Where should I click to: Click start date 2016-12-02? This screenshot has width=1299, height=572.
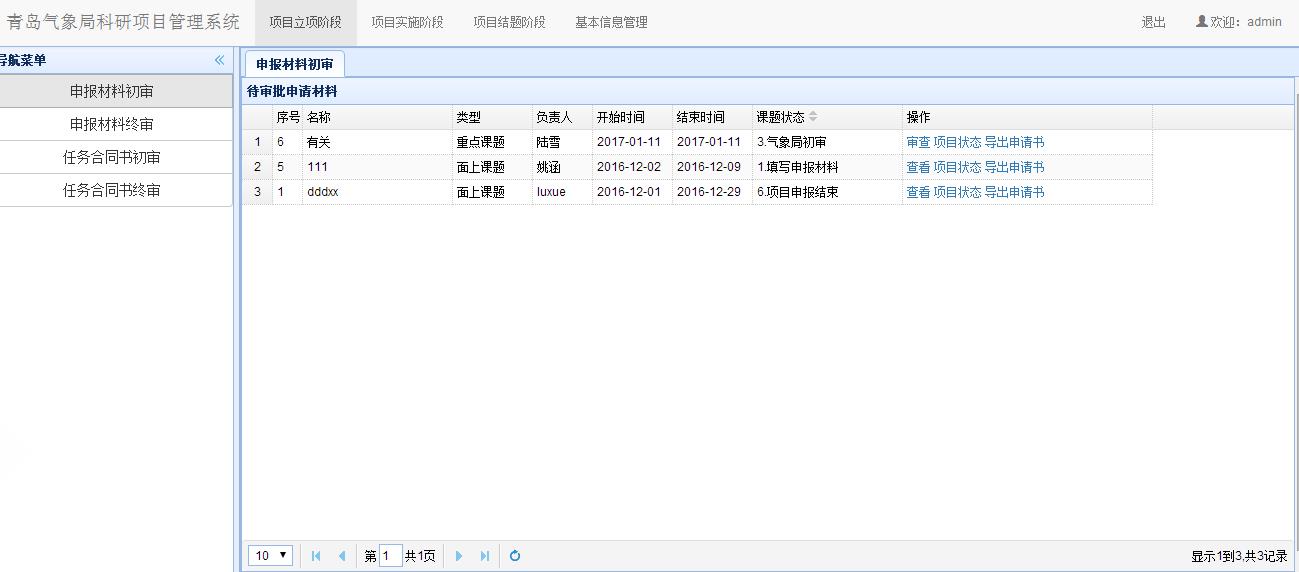click(632, 167)
